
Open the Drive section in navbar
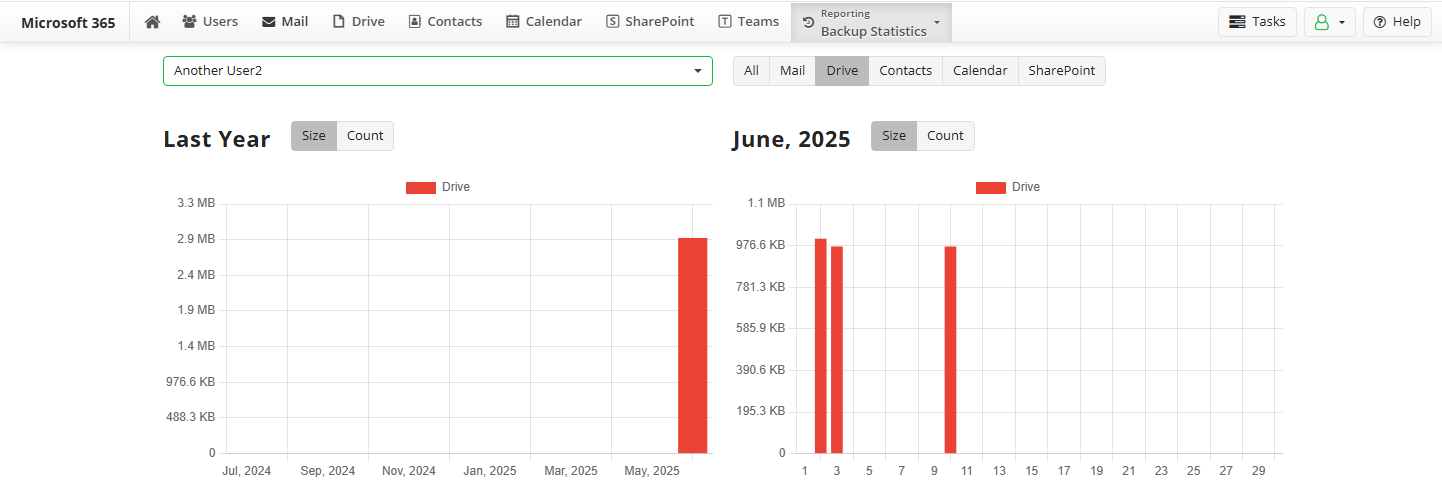[358, 21]
